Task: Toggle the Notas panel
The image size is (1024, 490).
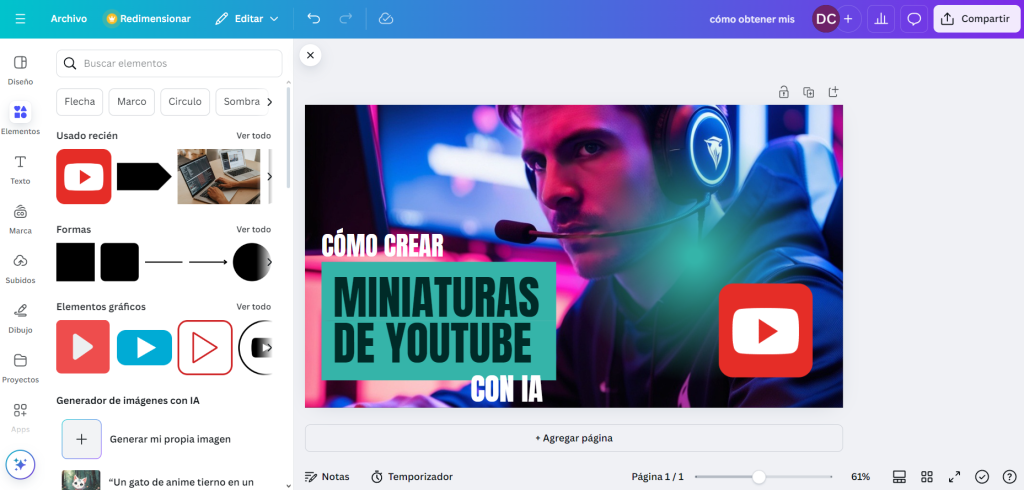Action: (327, 477)
